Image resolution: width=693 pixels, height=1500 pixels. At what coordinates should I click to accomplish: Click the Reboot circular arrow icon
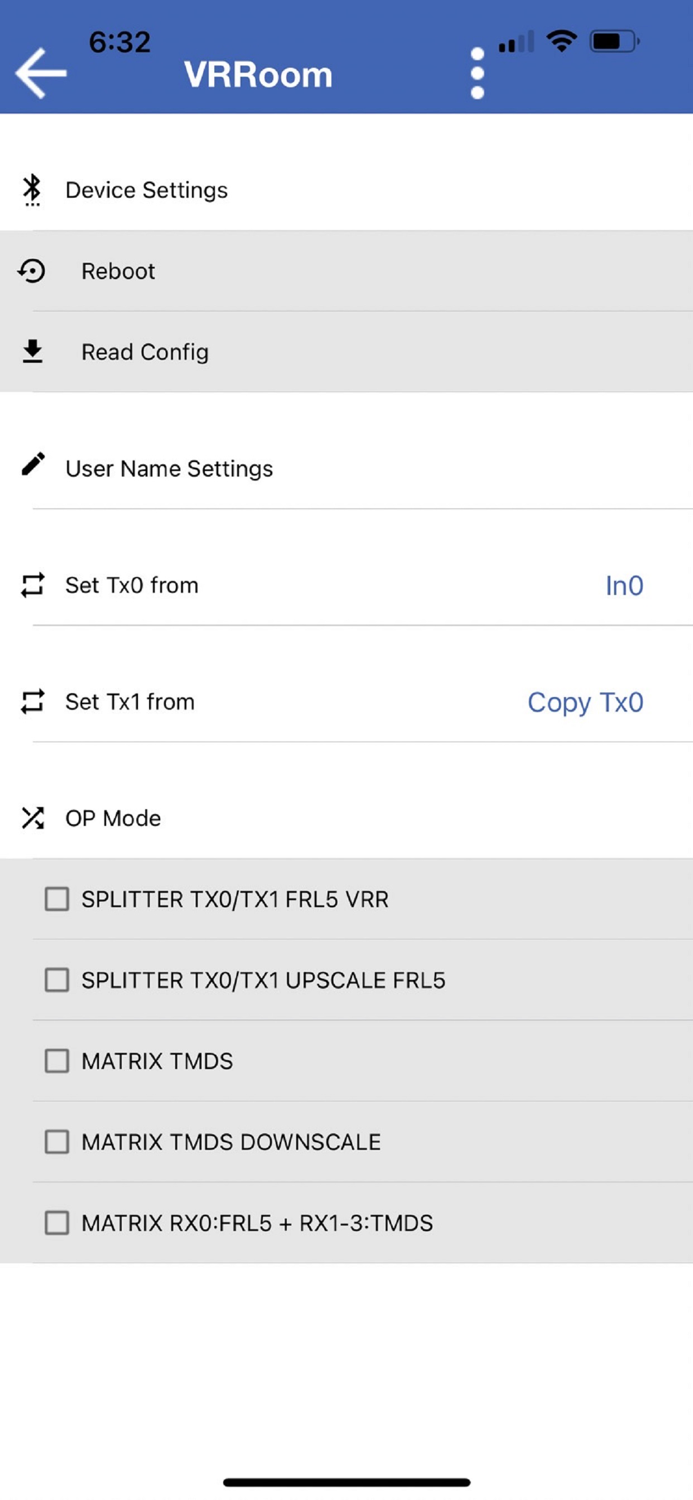32,271
